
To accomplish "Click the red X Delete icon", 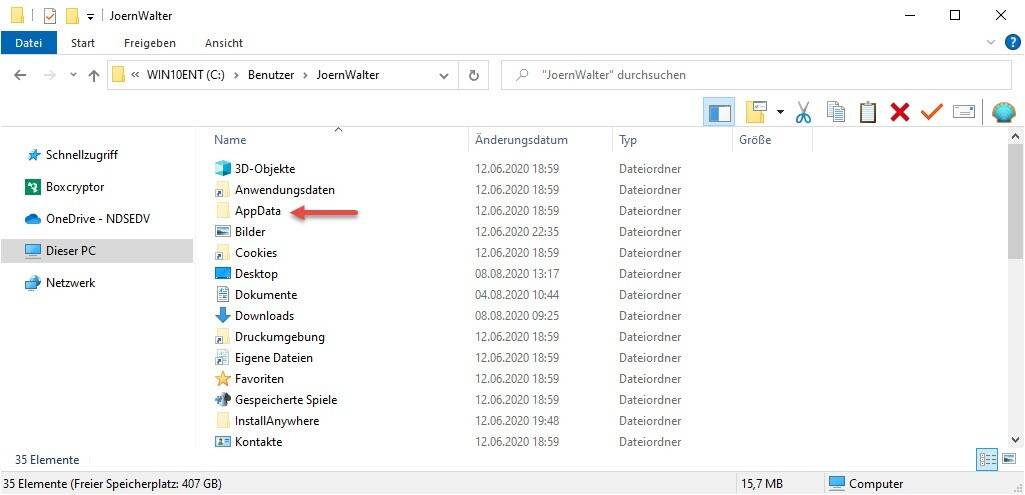I will click(x=899, y=112).
